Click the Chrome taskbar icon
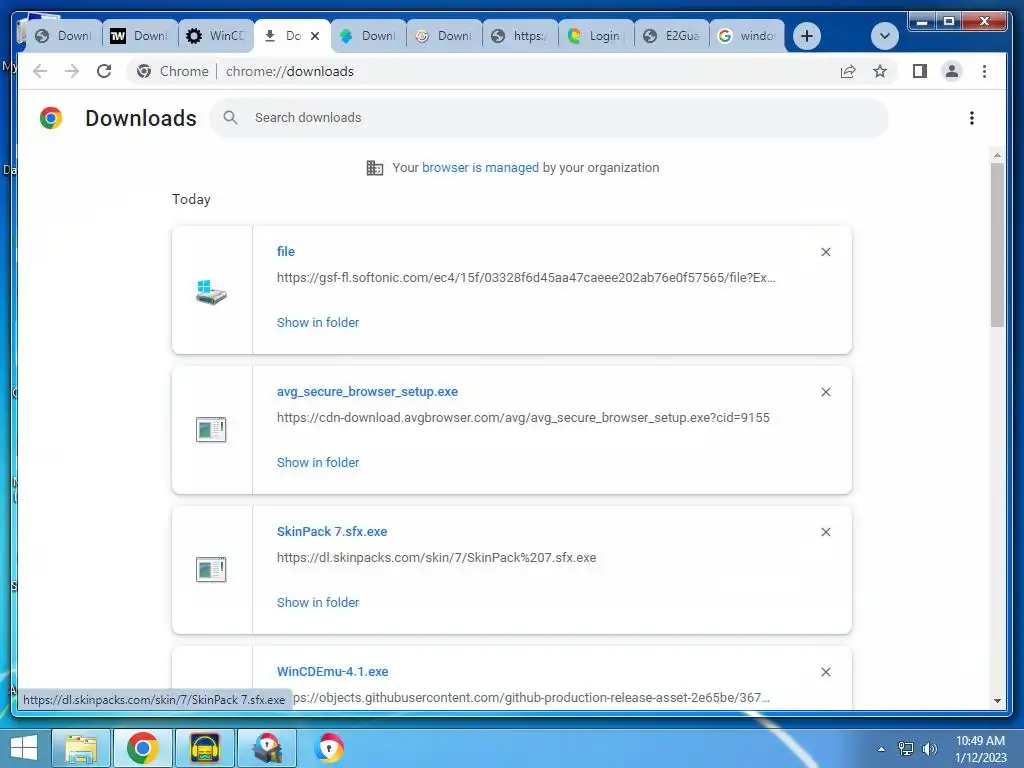Image resolution: width=1024 pixels, height=768 pixels. tap(142, 748)
